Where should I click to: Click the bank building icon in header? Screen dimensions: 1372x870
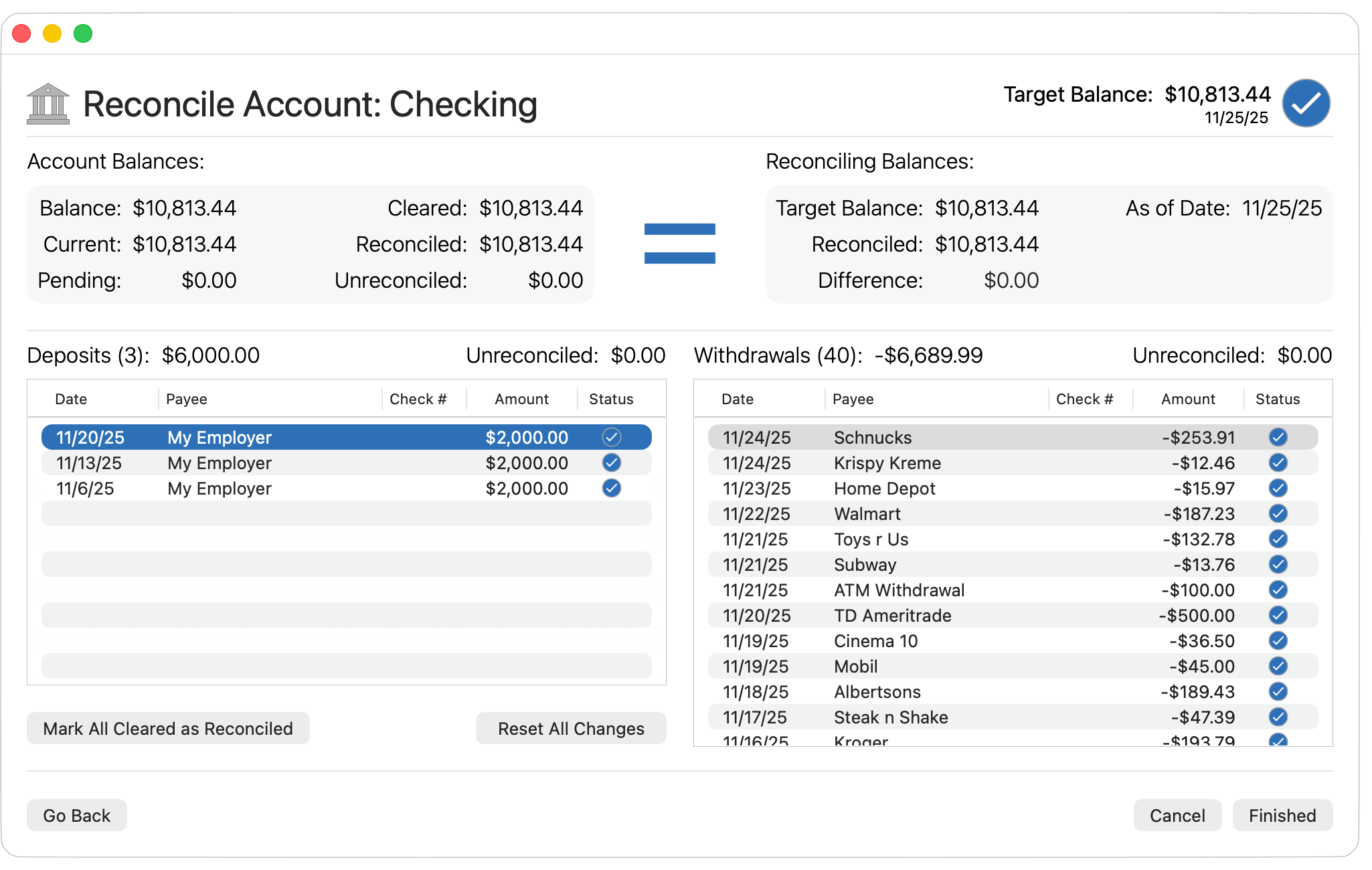[x=48, y=104]
